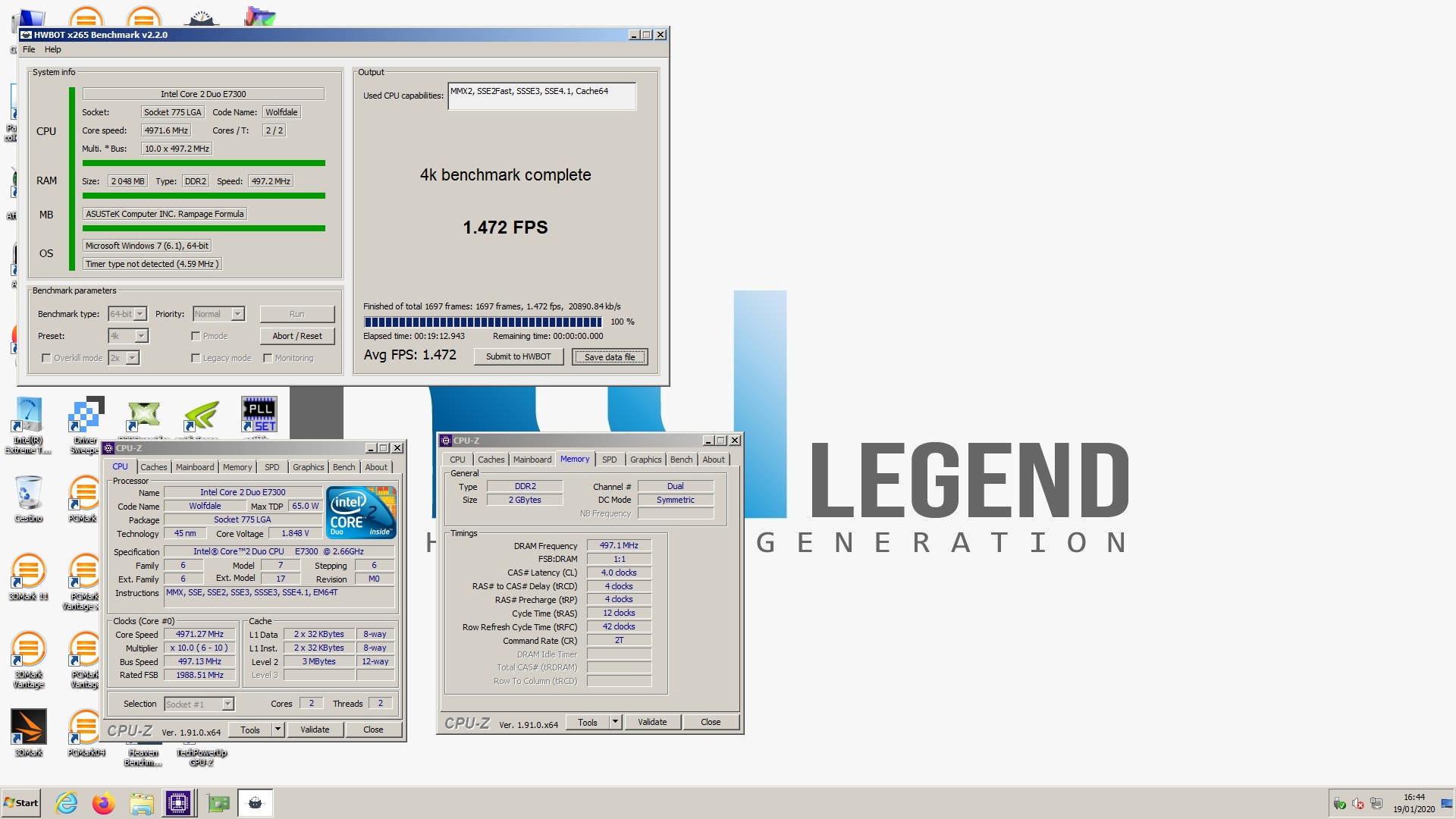The height and width of the screenshot is (819, 1456).
Task: Click the red-cross tray icon
Action: coord(1358,804)
